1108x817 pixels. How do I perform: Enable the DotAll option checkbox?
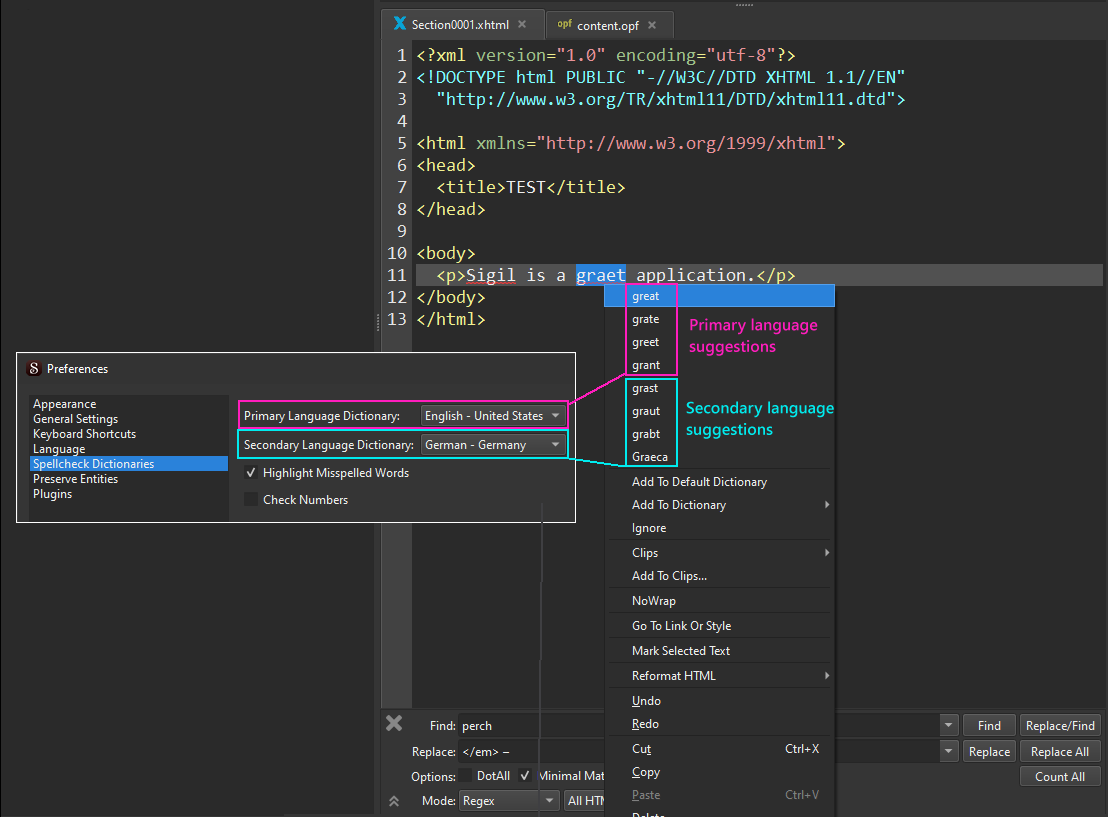click(465, 776)
